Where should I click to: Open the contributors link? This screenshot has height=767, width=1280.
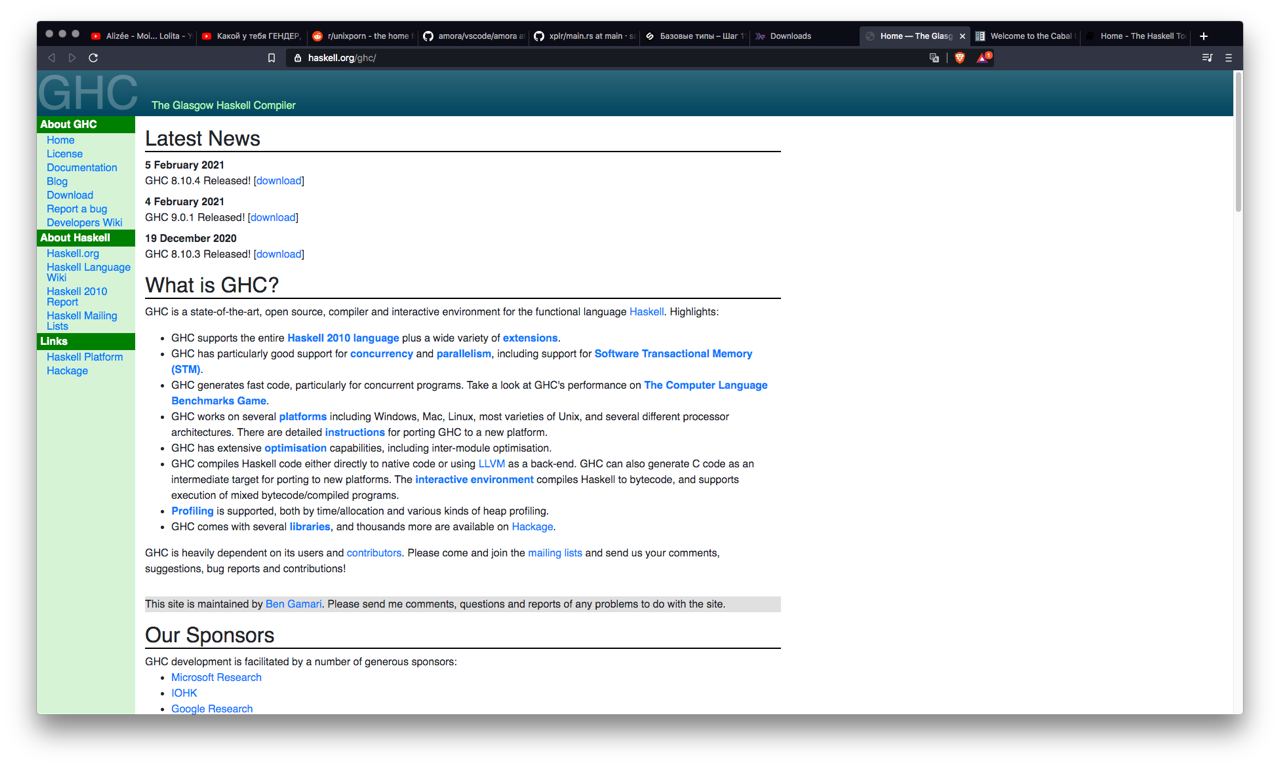[x=374, y=553]
